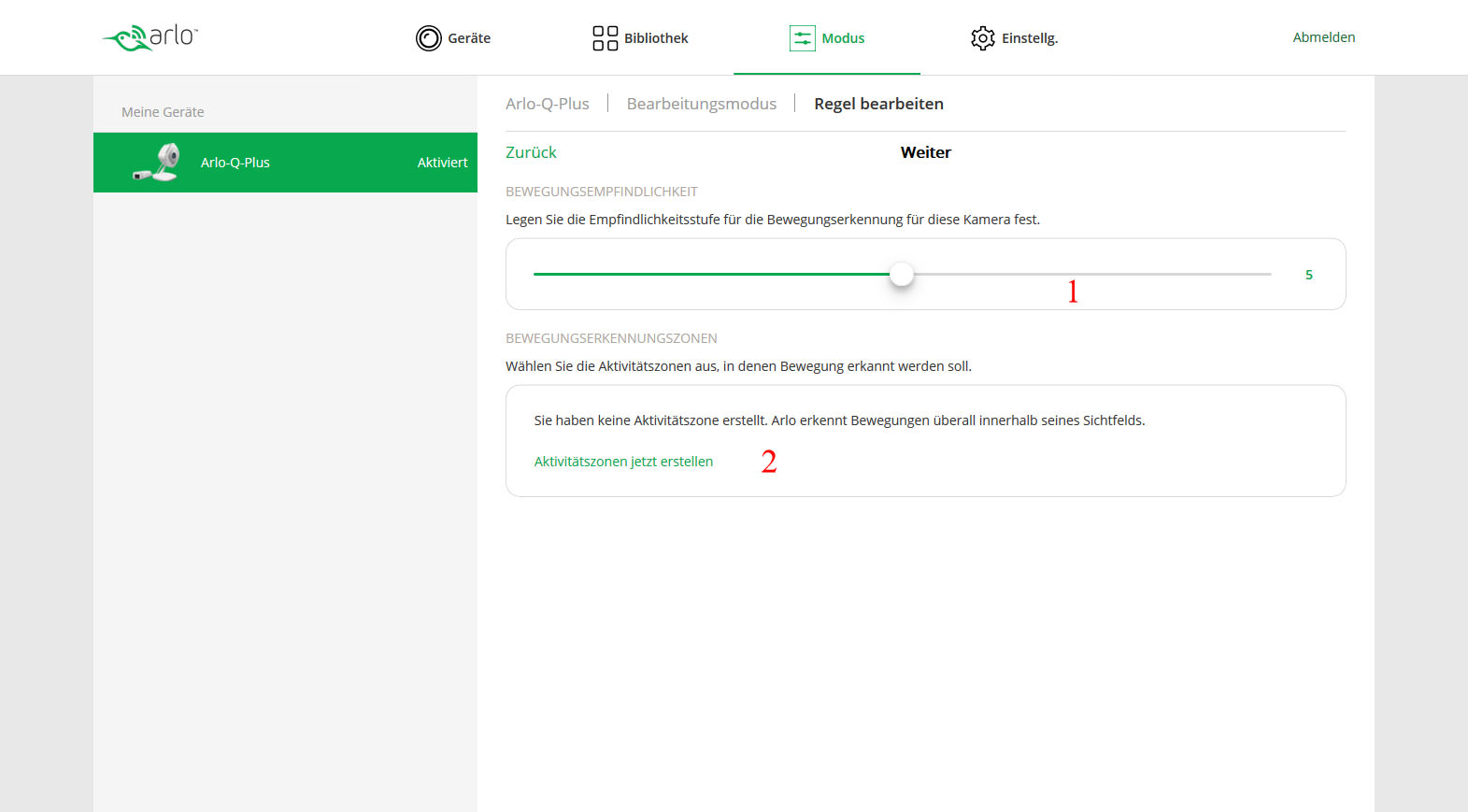Click the Abmelden link to log out
Screen dimensions: 1468x812
(x=1324, y=37)
